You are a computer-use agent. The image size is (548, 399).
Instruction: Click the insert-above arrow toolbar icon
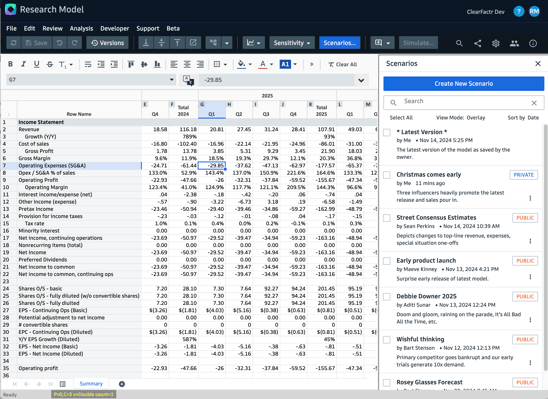(x=177, y=43)
